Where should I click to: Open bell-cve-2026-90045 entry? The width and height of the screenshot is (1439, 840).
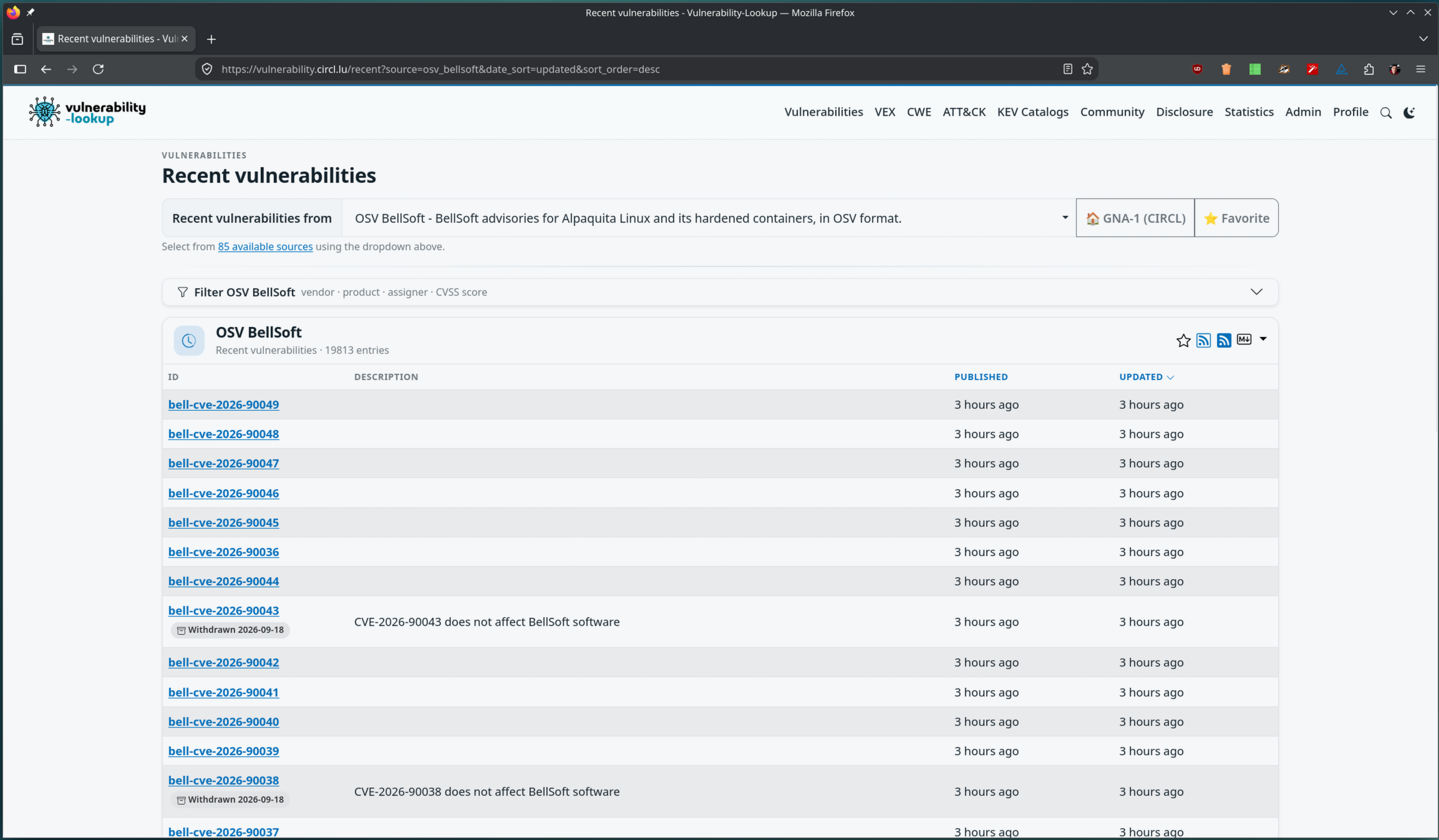pos(223,522)
